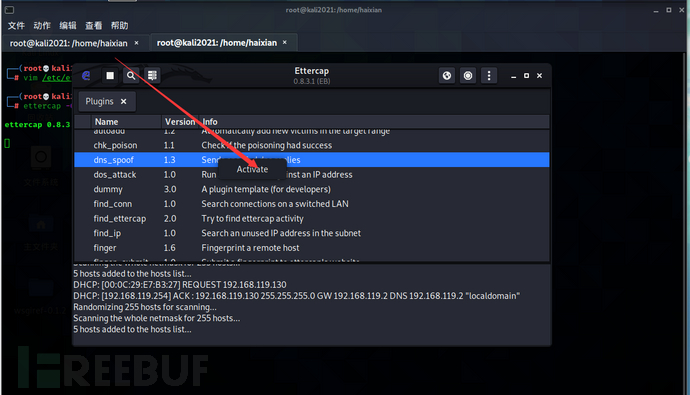Select the dos_attack plugin row
This screenshot has width=690, height=395.
coord(312,175)
